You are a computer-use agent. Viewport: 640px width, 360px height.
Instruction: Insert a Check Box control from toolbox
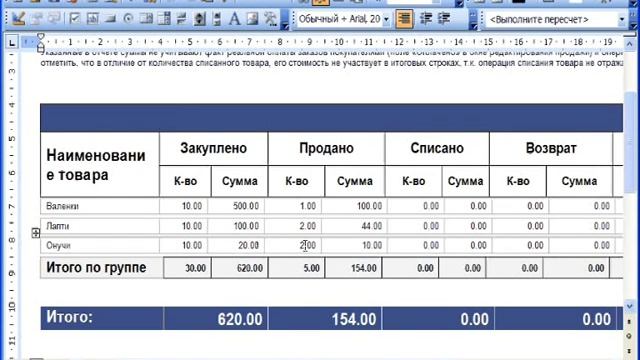75,19
